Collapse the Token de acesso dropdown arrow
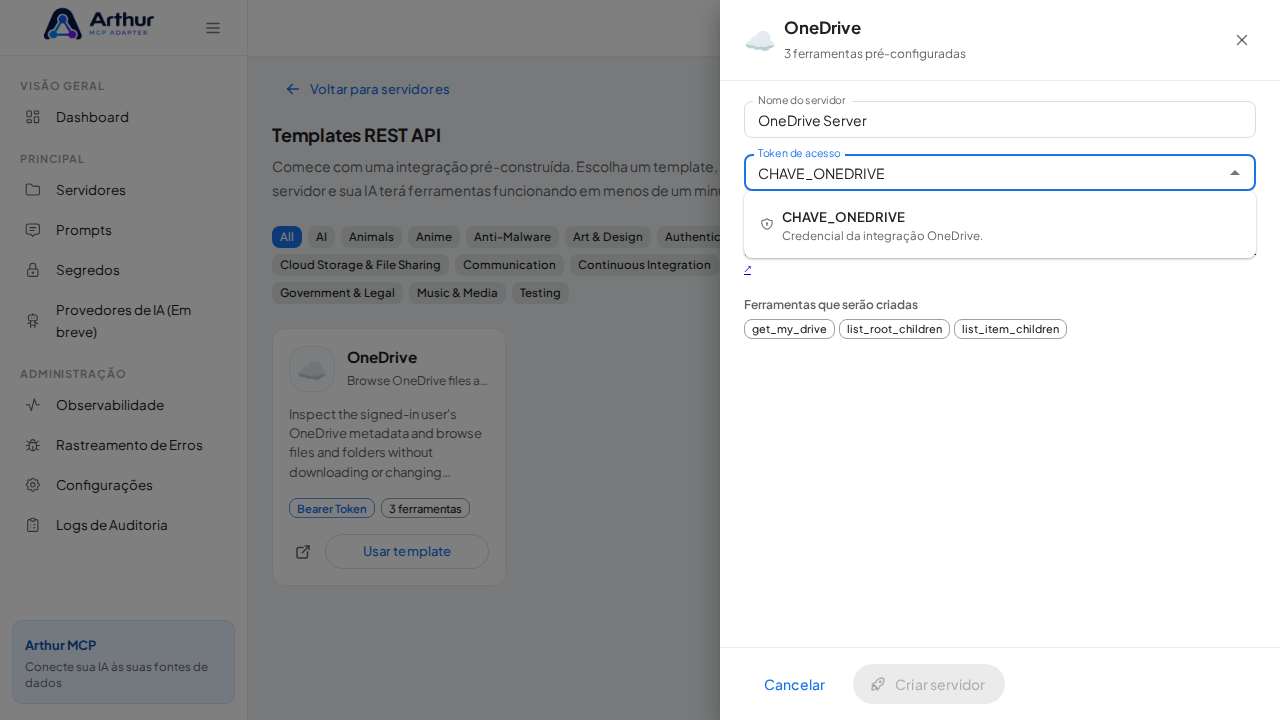The image size is (1280, 720). pyautogui.click(x=1235, y=173)
